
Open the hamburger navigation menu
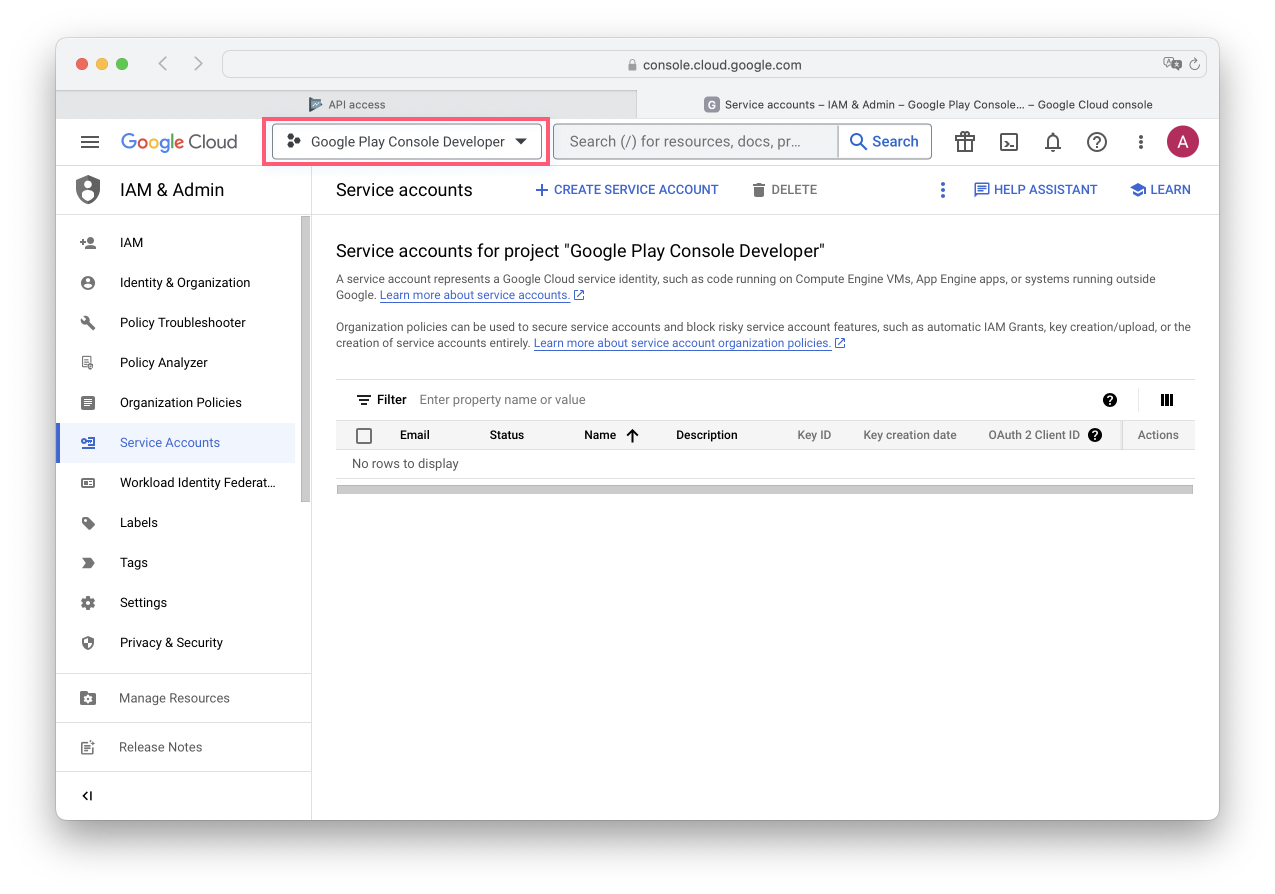[x=90, y=142]
